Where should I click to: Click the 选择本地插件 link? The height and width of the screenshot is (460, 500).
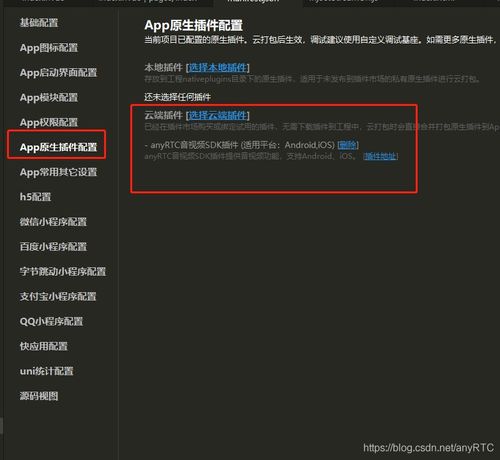[x=218, y=68]
